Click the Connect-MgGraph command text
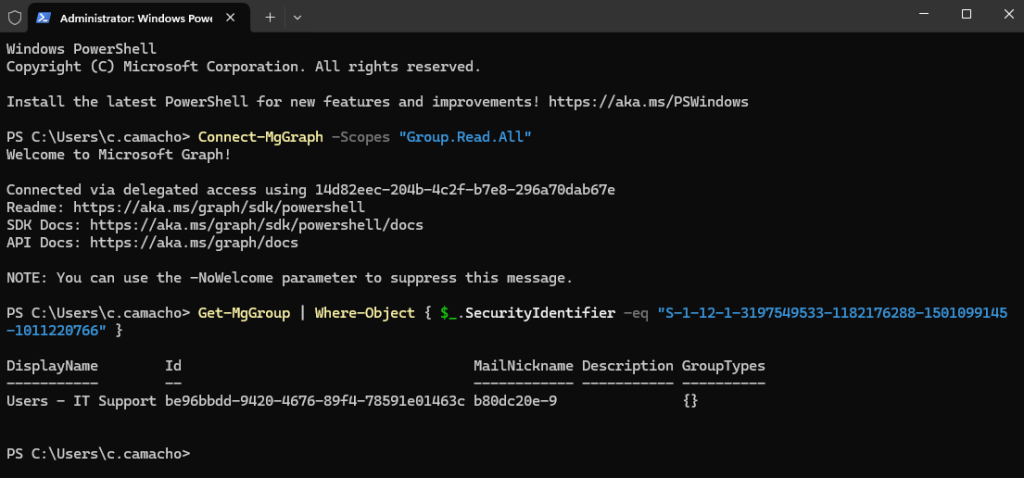This screenshot has height=478, width=1024. coord(260,137)
